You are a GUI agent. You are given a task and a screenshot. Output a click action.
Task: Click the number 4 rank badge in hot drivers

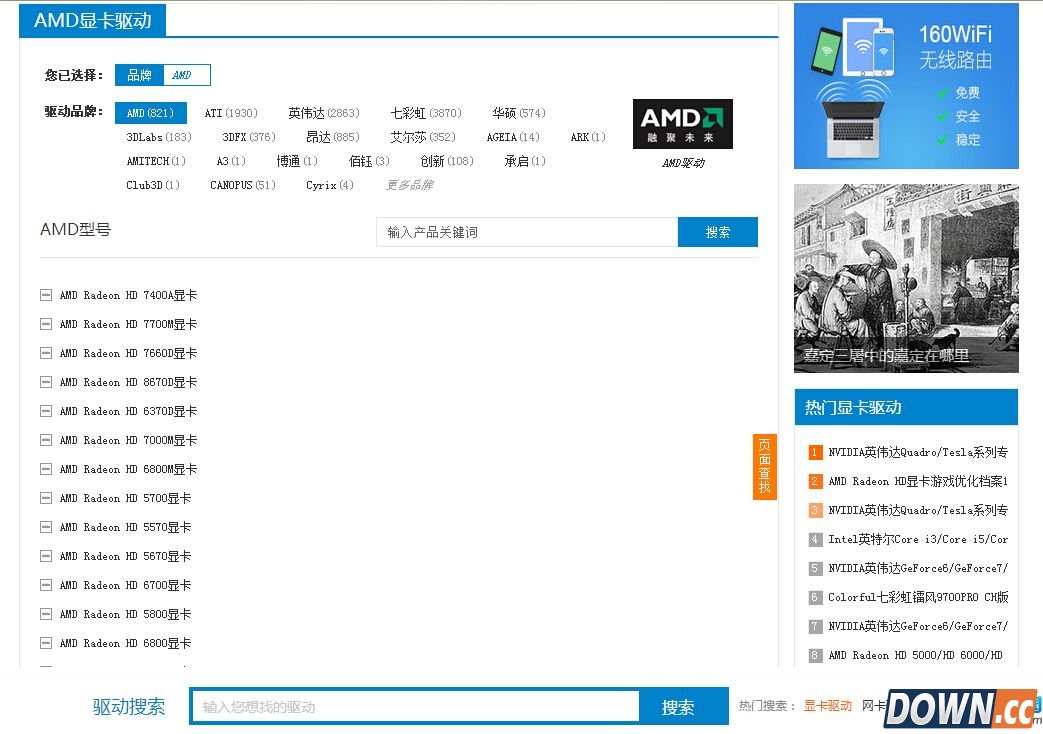click(815, 539)
